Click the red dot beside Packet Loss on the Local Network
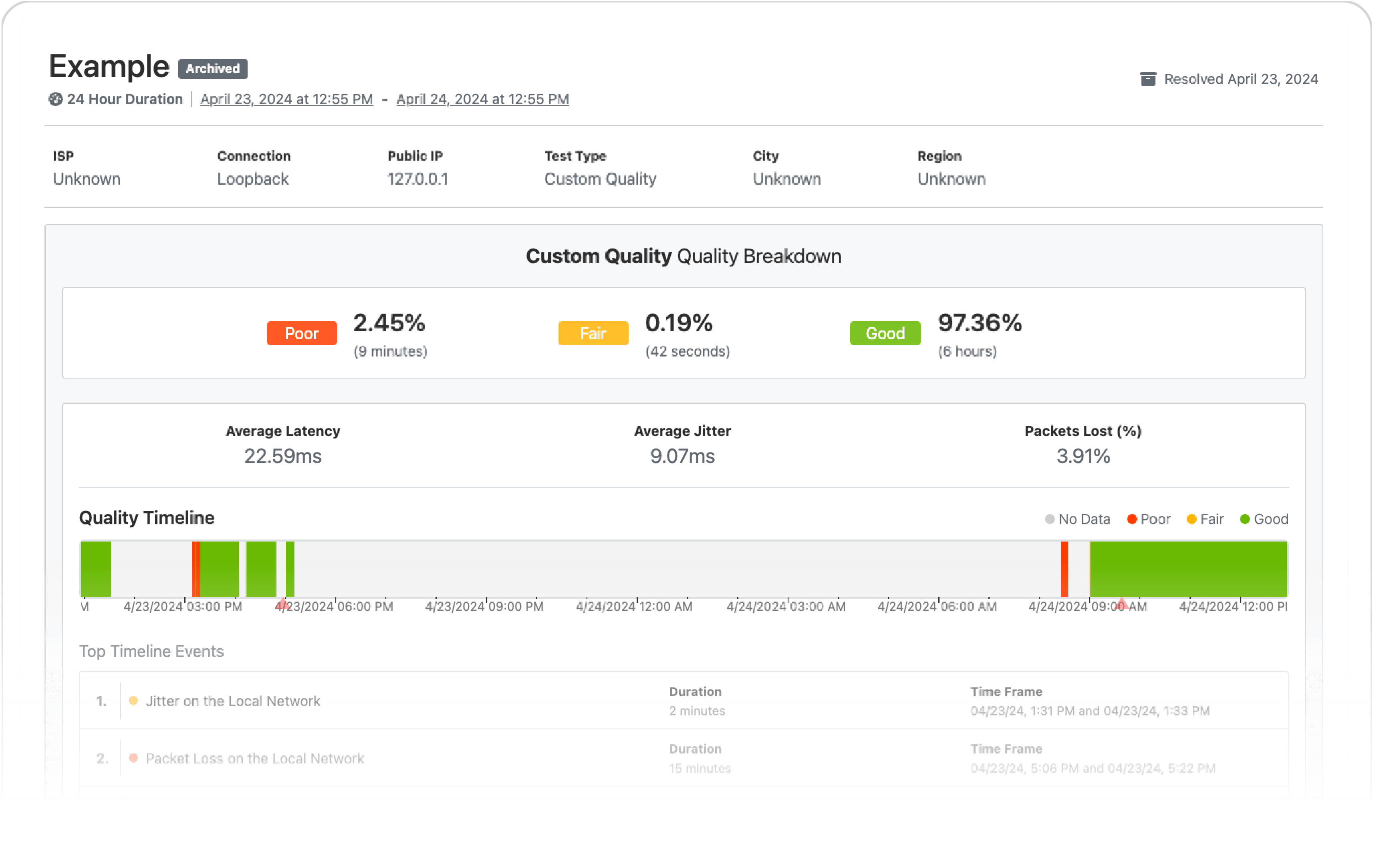 coord(134,759)
